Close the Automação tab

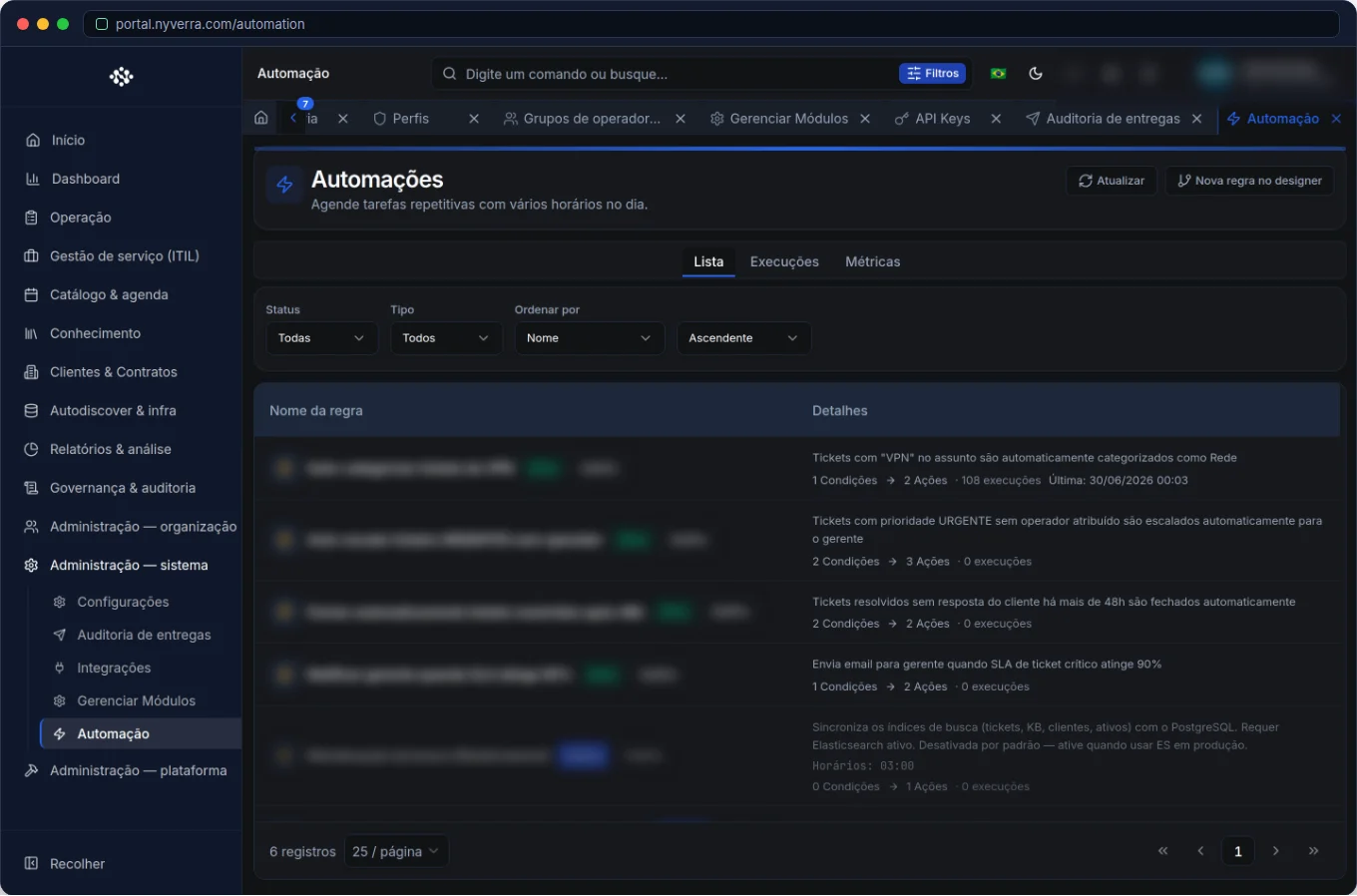(1336, 119)
